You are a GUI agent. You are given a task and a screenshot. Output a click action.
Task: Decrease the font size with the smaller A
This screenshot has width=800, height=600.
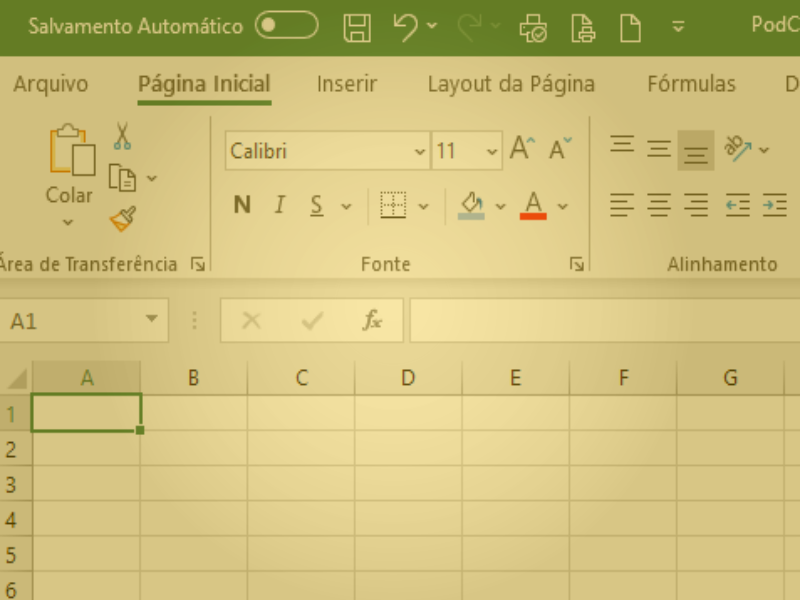pos(560,149)
